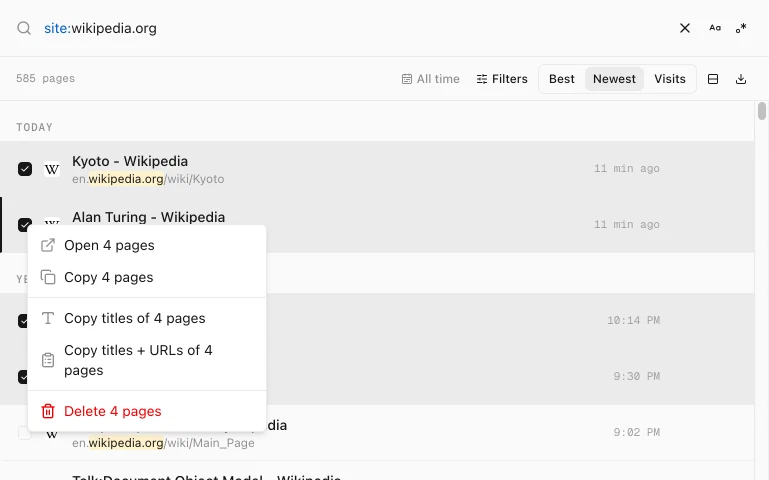Click the export download icon
The height and width of the screenshot is (480, 769).
tap(741, 79)
